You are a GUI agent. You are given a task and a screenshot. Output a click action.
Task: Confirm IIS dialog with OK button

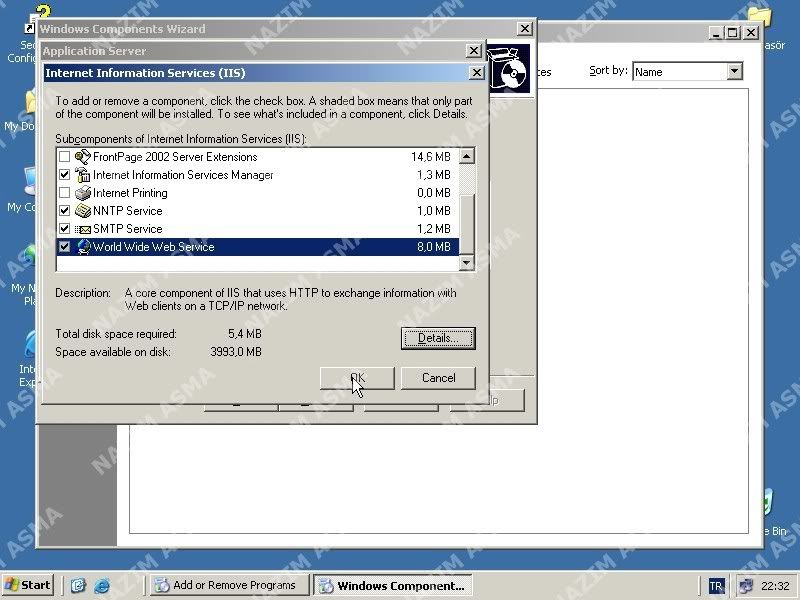pos(357,378)
